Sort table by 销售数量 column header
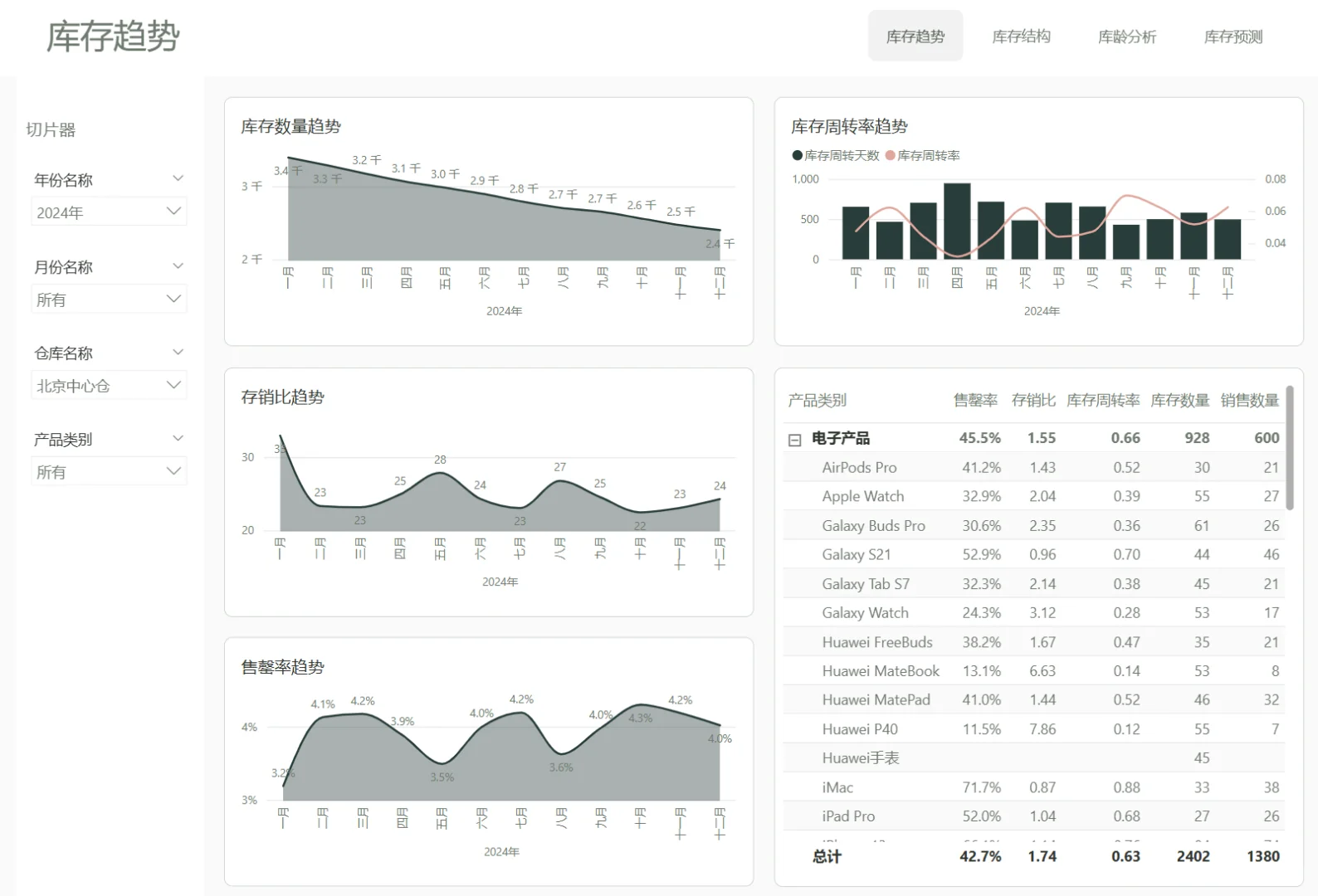The image size is (1318, 896). point(1249,401)
